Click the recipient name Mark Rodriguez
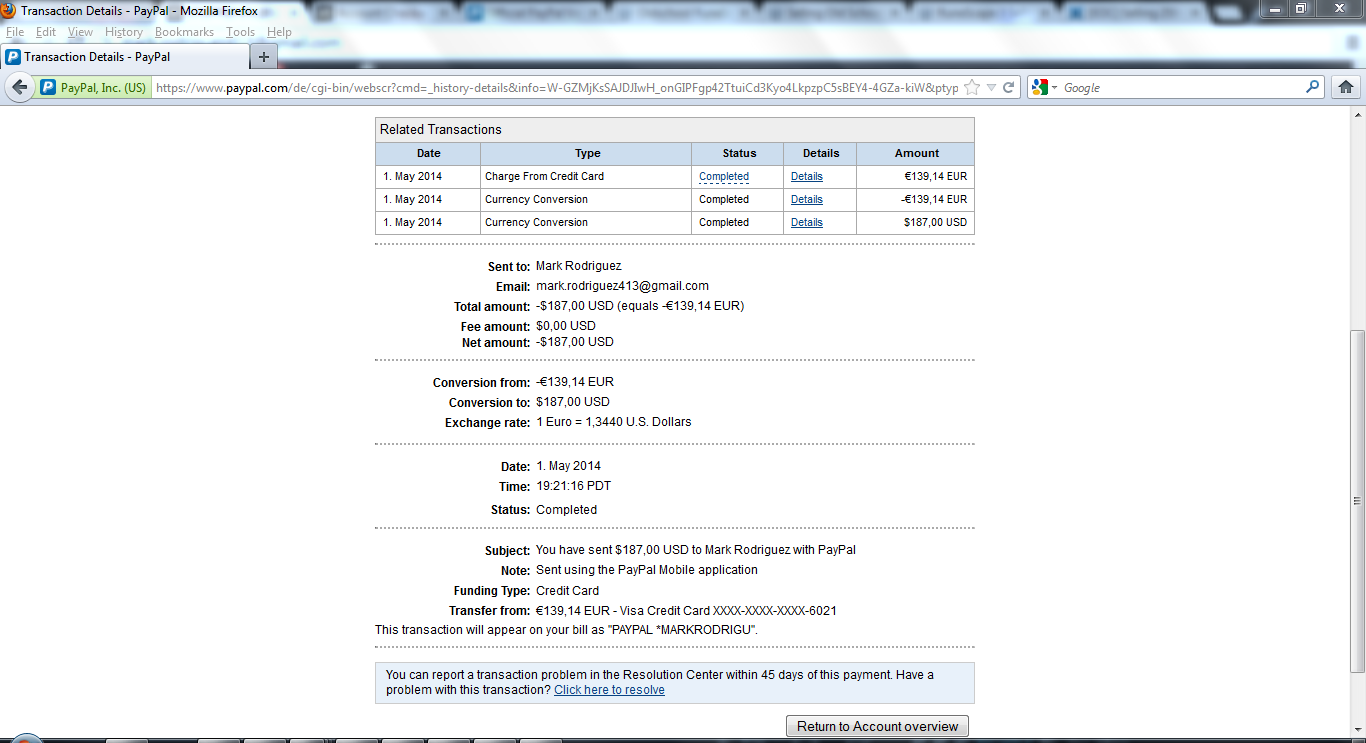This screenshot has width=1366, height=743. [578, 266]
